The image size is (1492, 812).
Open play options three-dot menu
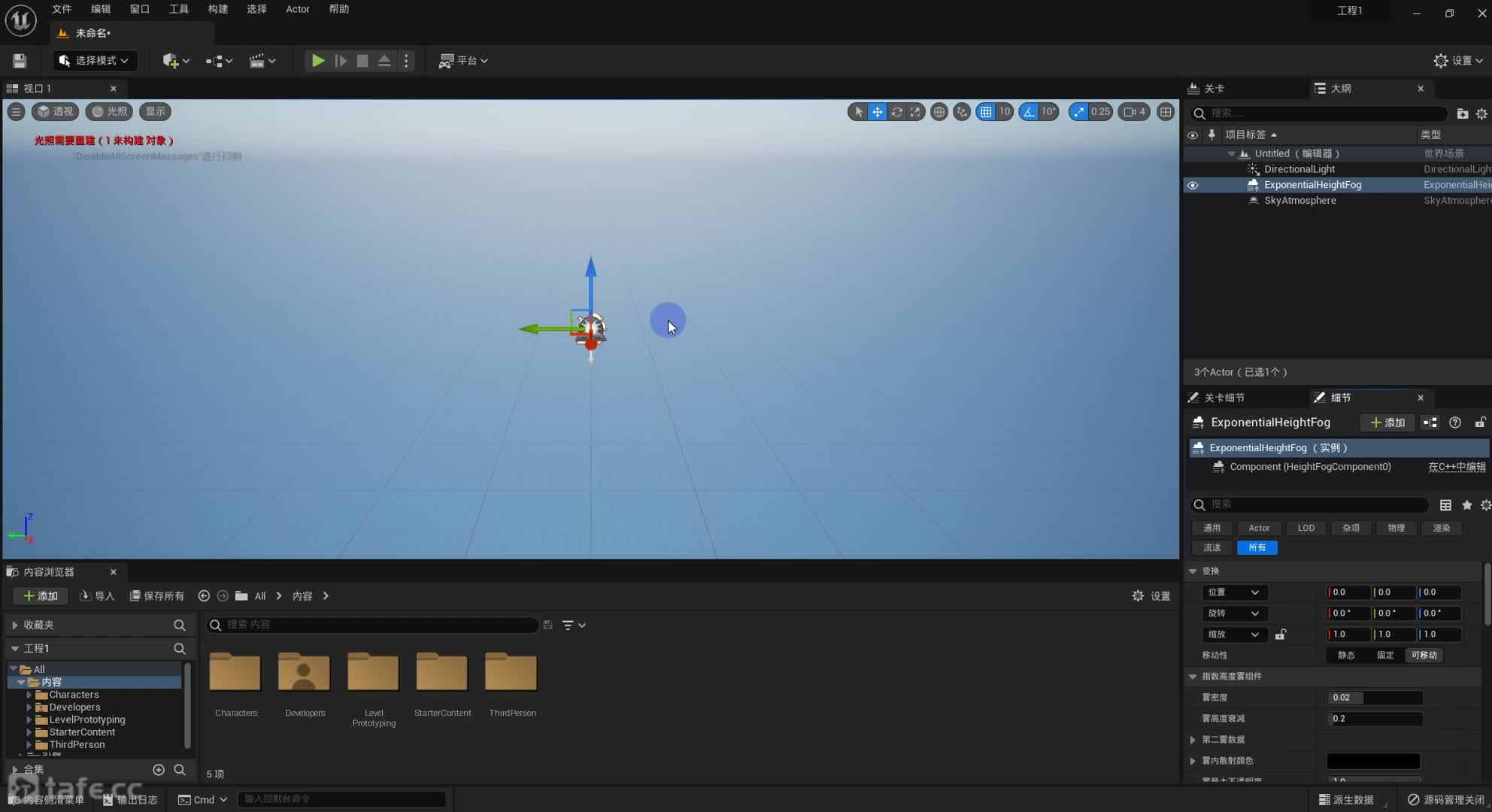406,61
